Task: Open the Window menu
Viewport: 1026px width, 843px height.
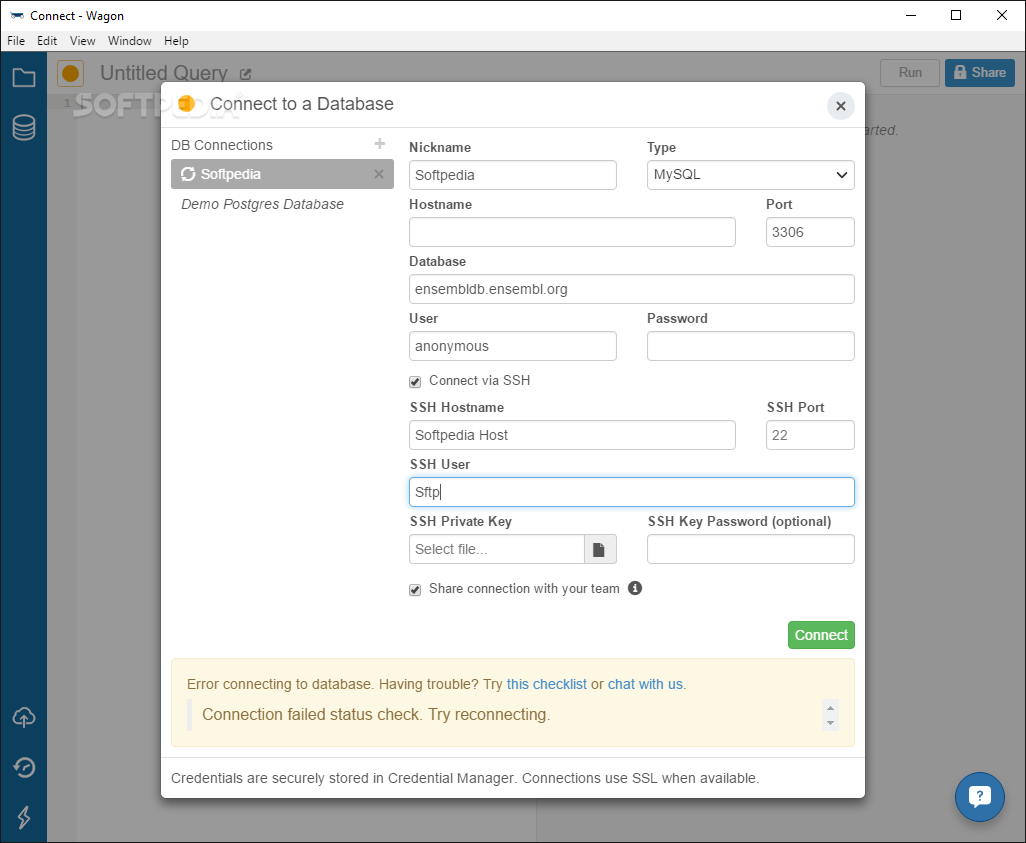Action: pos(130,41)
